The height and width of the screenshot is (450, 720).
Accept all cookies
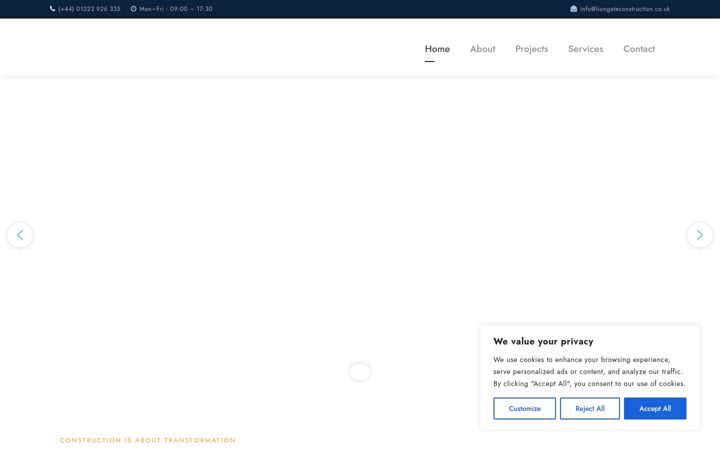[655, 408]
